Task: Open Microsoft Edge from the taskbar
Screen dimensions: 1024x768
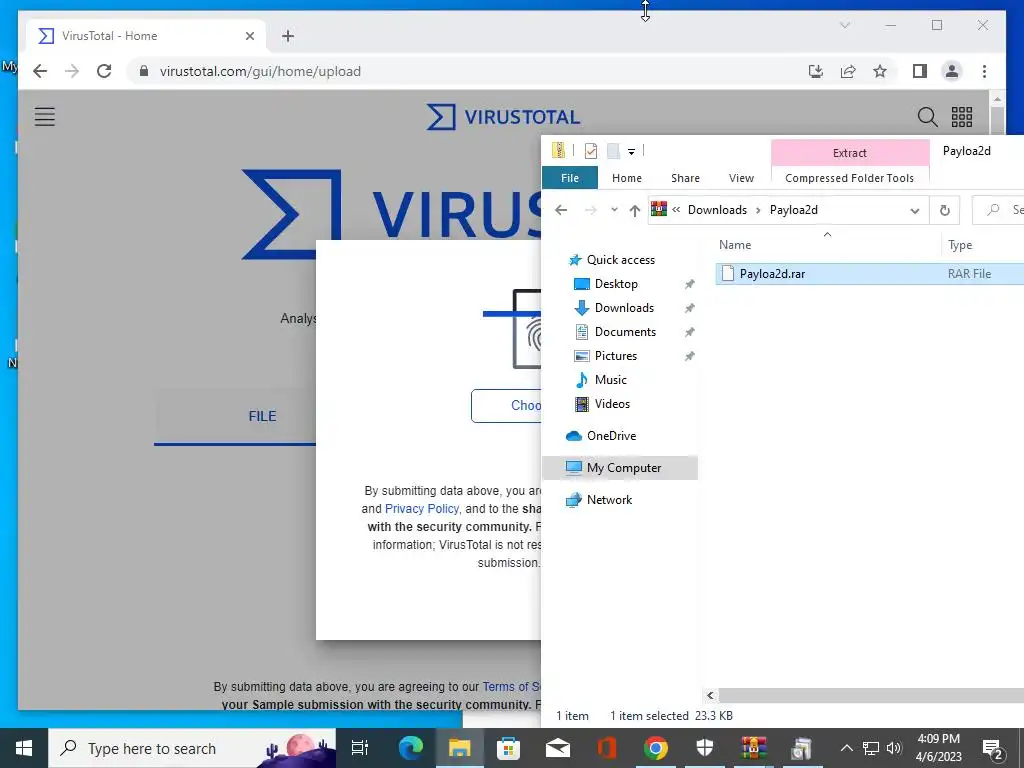Action: [x=411, y=748]
